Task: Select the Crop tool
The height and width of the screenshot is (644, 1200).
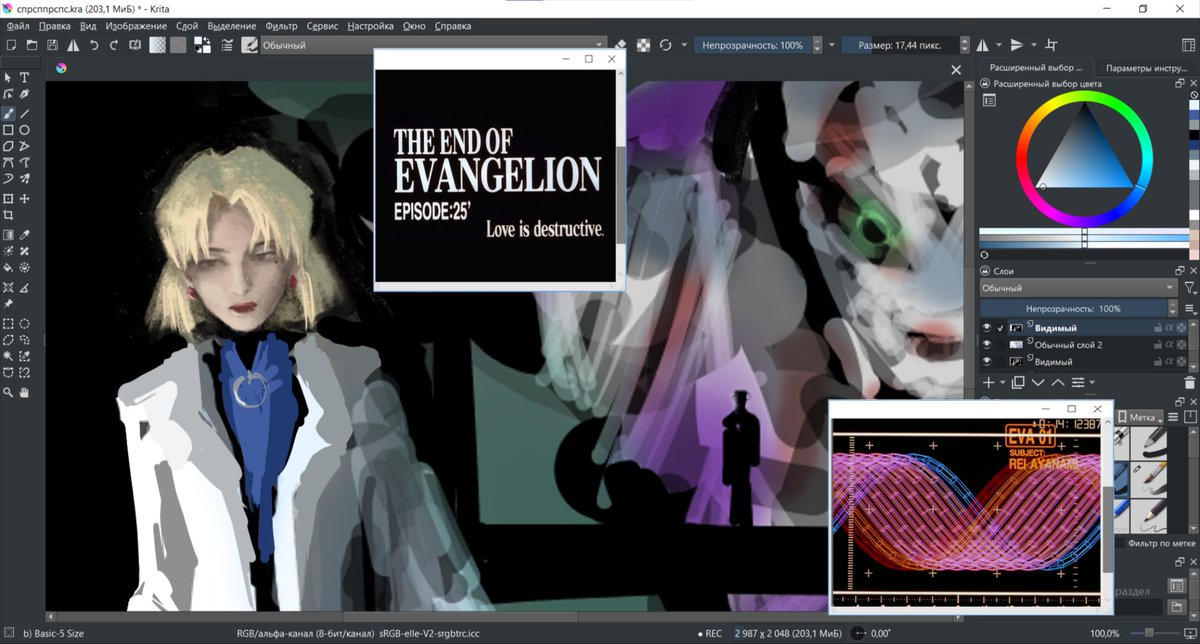Action: click(x=8, y=215)
